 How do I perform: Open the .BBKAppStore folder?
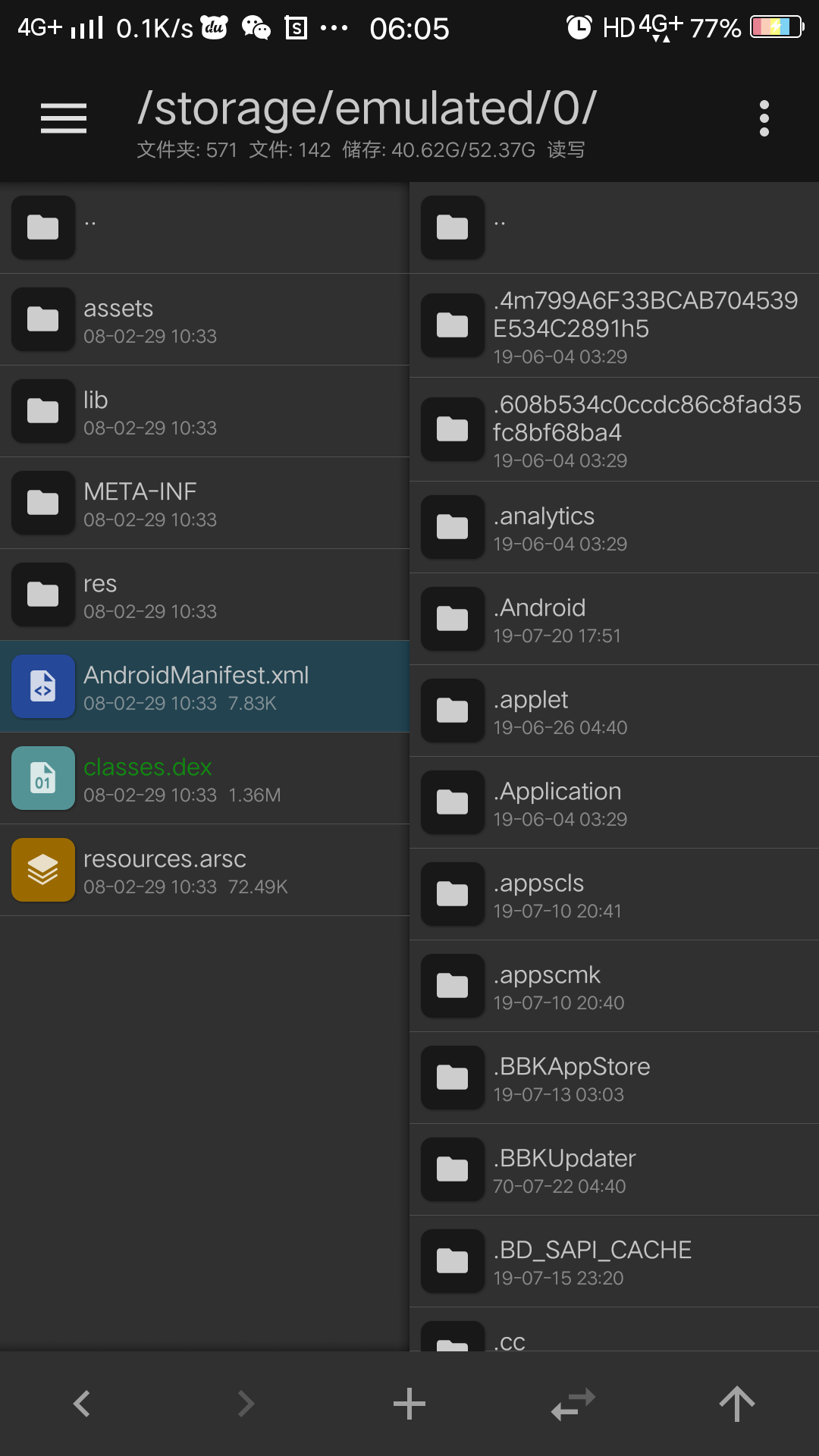tap(614, 1078)
